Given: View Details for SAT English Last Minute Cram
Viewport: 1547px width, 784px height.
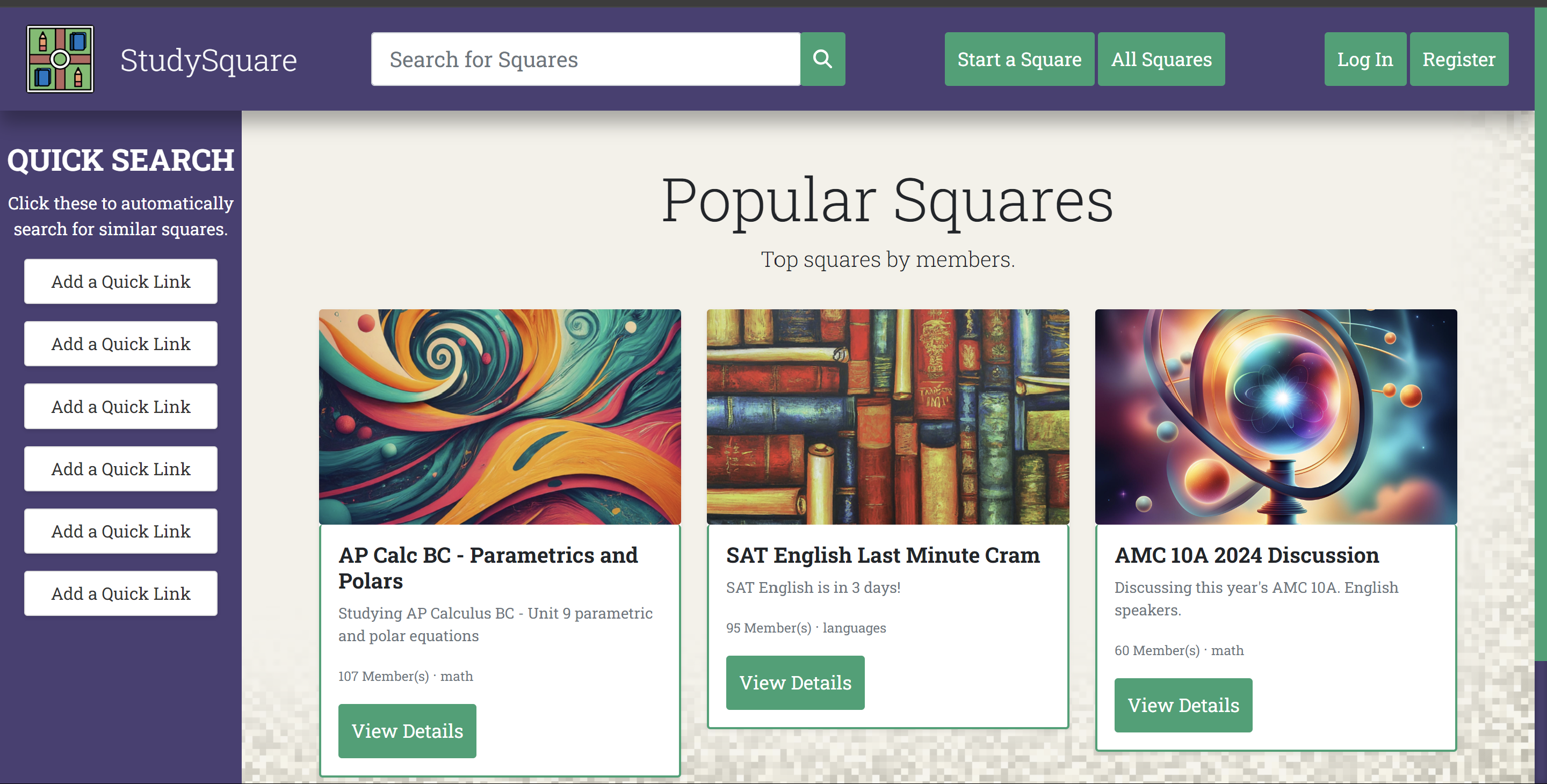Looking at the screenshot, I should coord(795,683).
